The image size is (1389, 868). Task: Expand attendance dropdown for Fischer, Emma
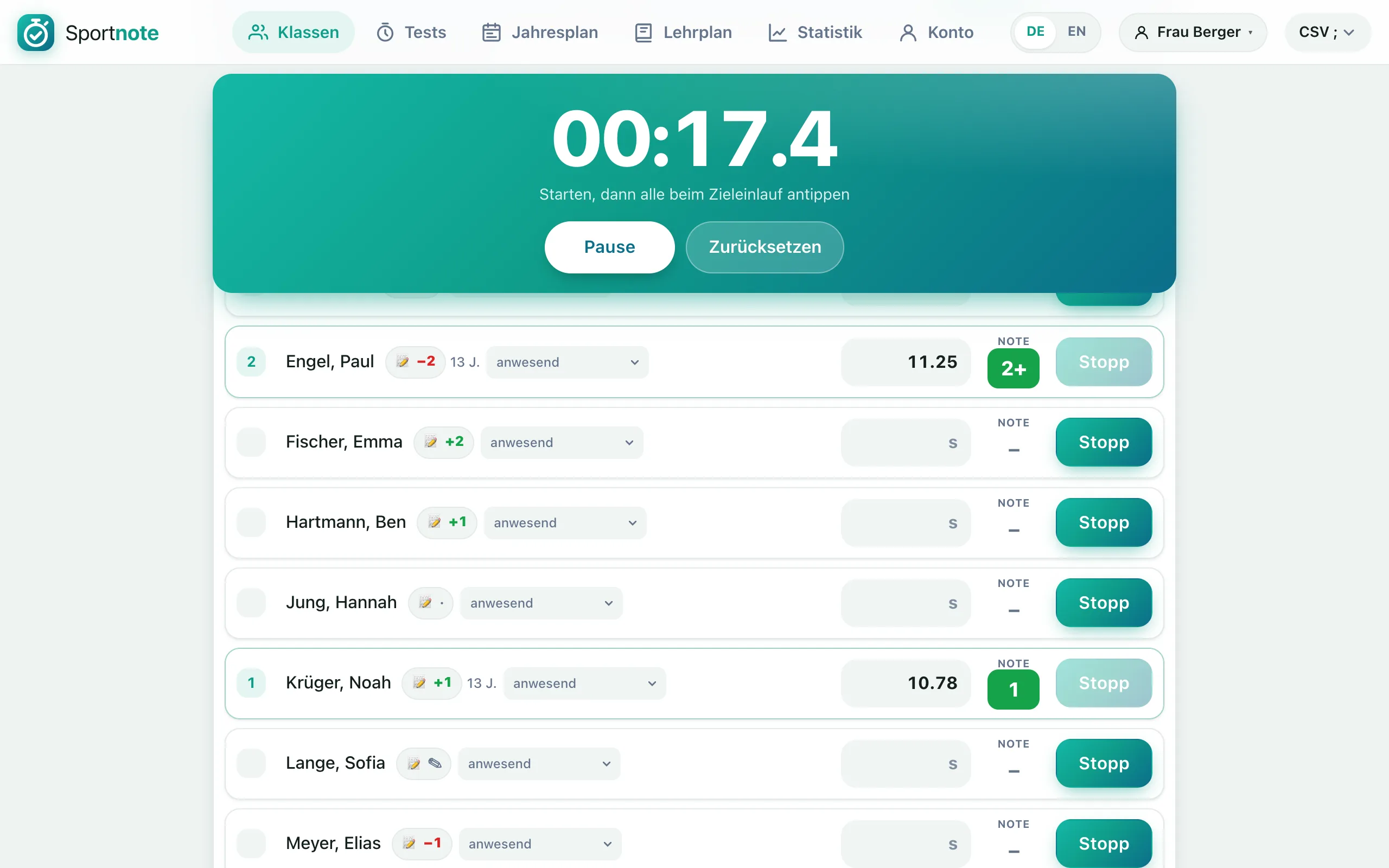[x=562, y=443]
